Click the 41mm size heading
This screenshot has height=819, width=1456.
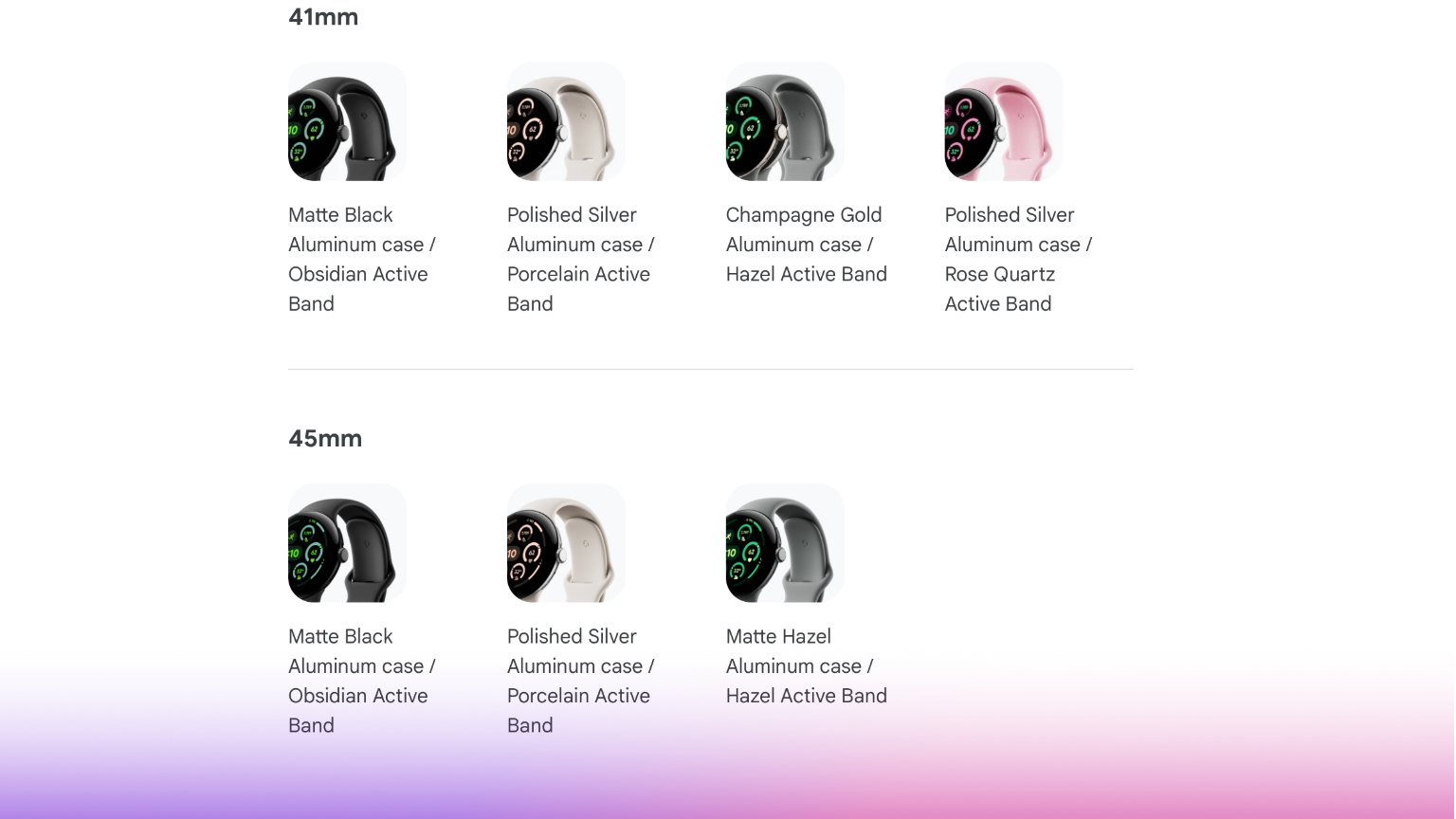coord(323,17)
